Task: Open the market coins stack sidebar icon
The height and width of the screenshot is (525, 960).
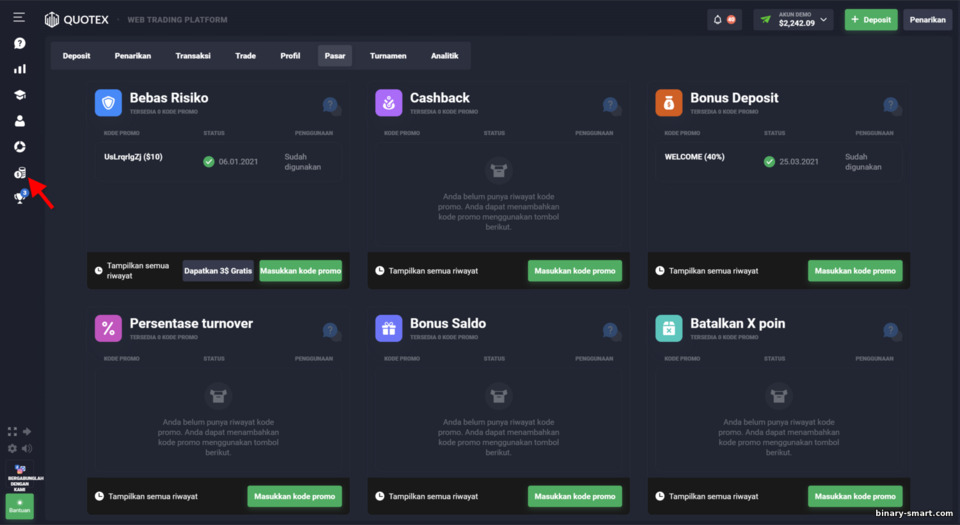Action: pos(20,173)
